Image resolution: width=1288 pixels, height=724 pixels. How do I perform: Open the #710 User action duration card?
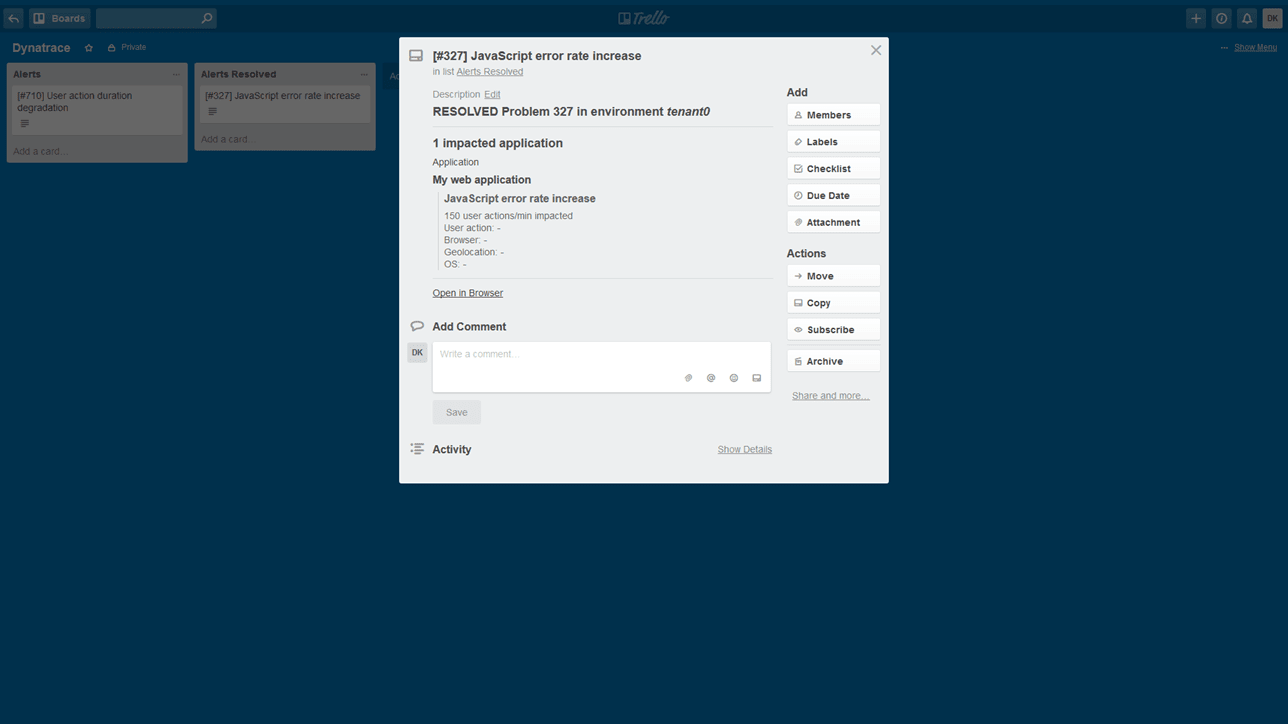(x=97, y=109)
